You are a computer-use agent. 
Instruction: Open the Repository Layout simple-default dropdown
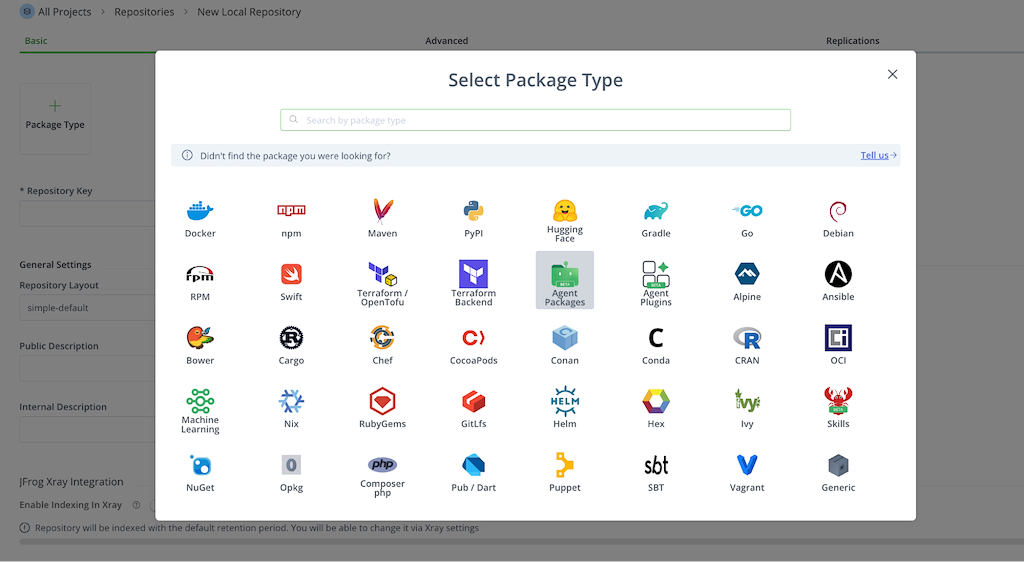pos(88,307)
